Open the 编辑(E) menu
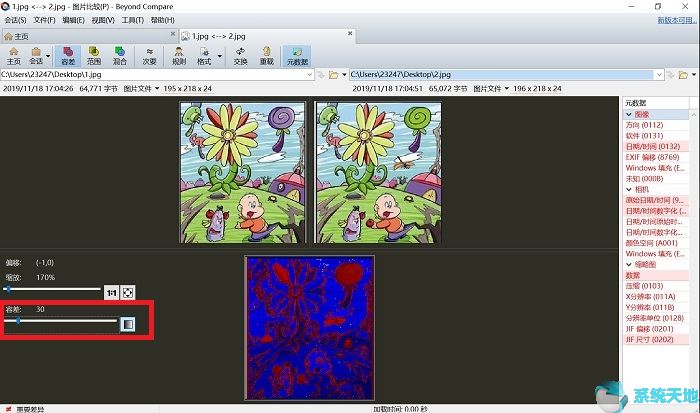Image resolution: width=700 pixels, height=413 pixels. click(x=73, y=20)
